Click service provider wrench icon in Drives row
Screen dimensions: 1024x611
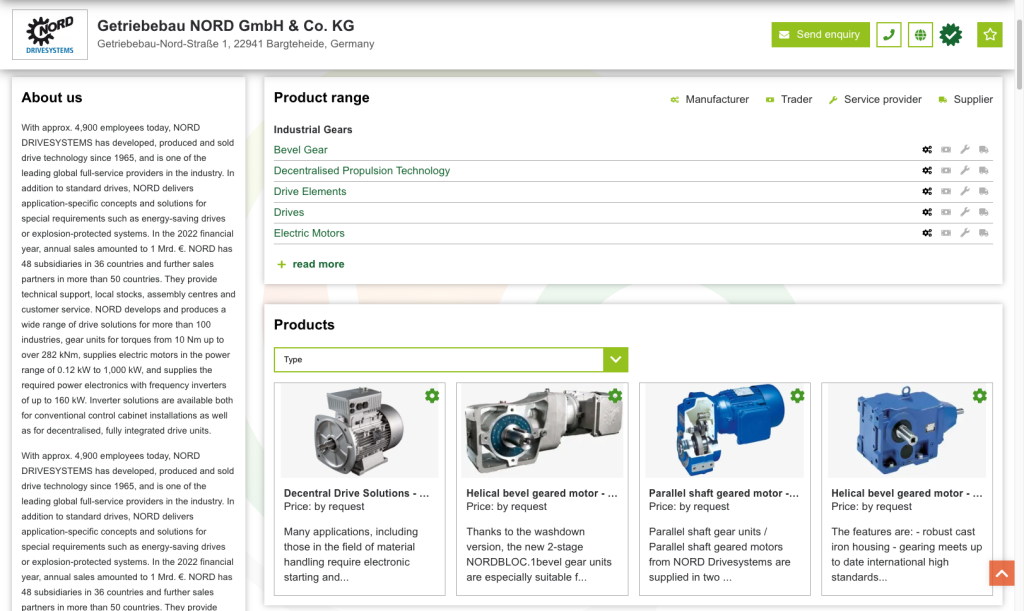965,212
